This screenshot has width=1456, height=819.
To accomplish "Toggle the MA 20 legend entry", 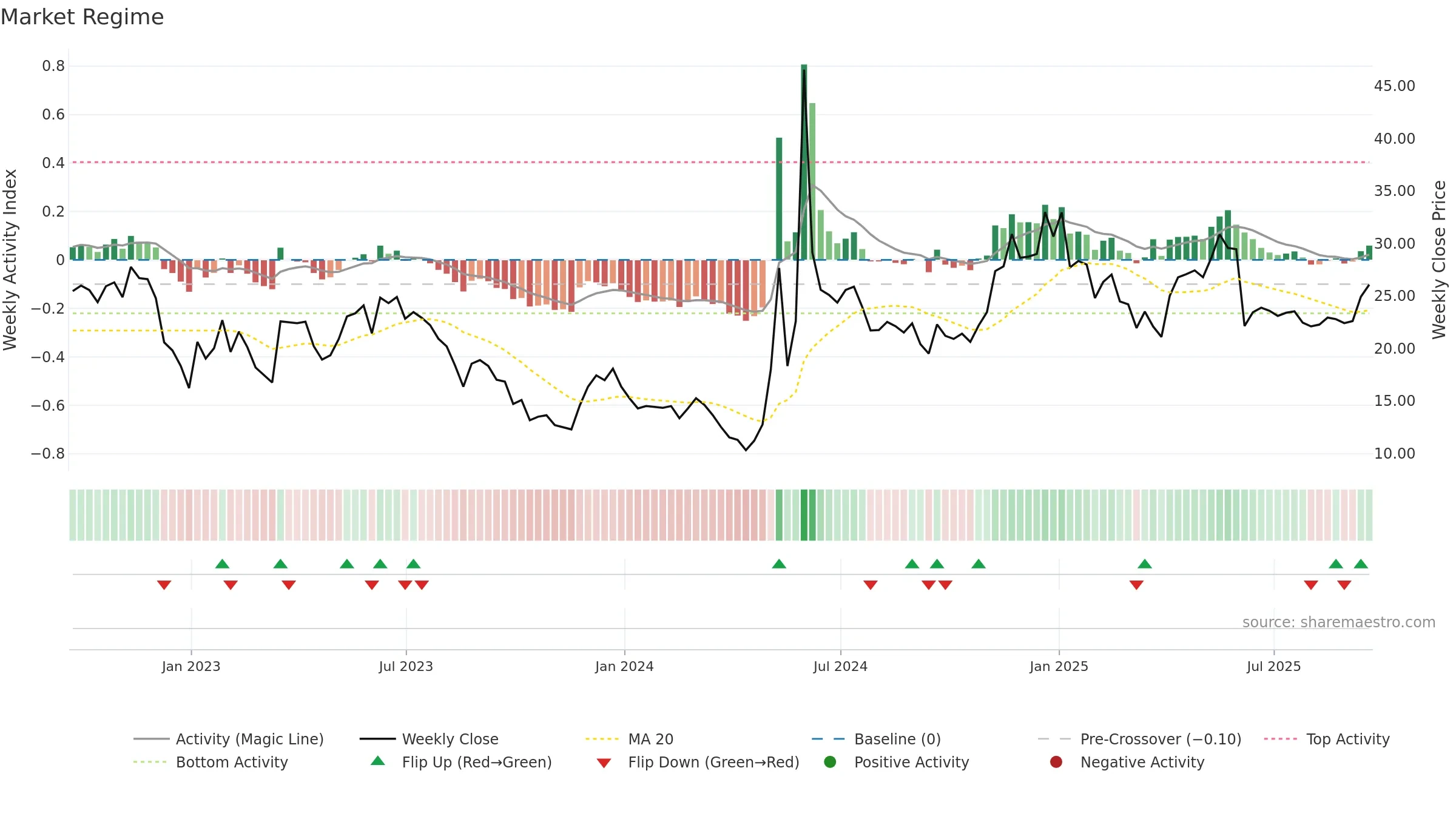I will (629, 739).
